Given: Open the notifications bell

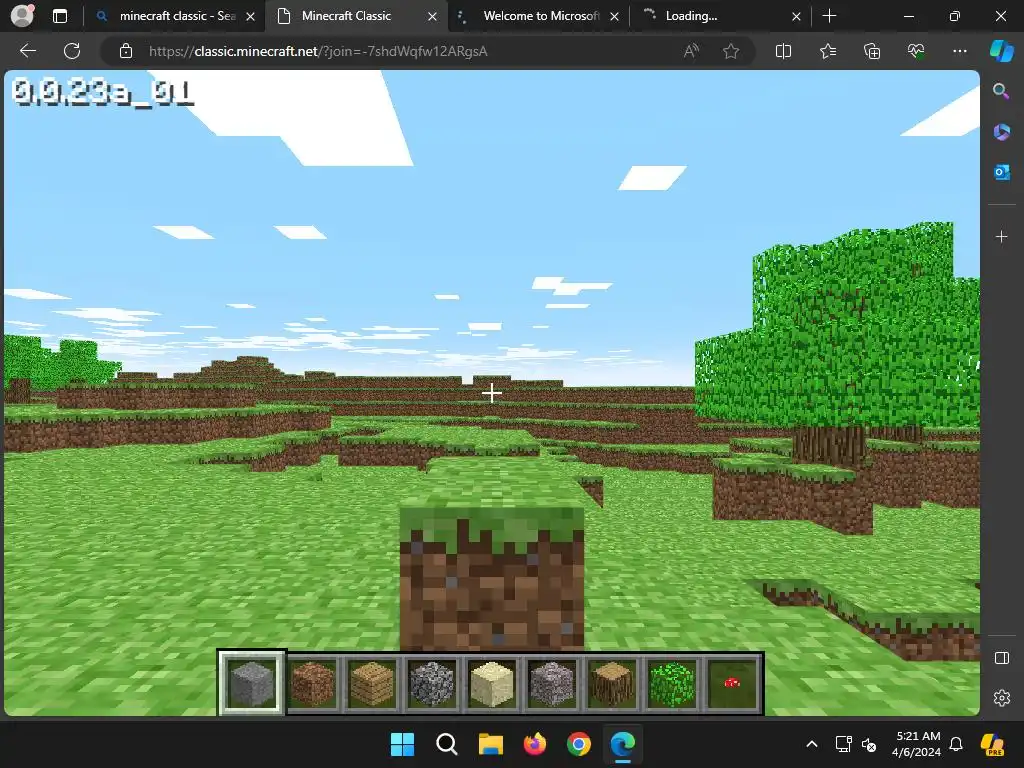Looking at the screenshot, I should (x=956, y=744).
